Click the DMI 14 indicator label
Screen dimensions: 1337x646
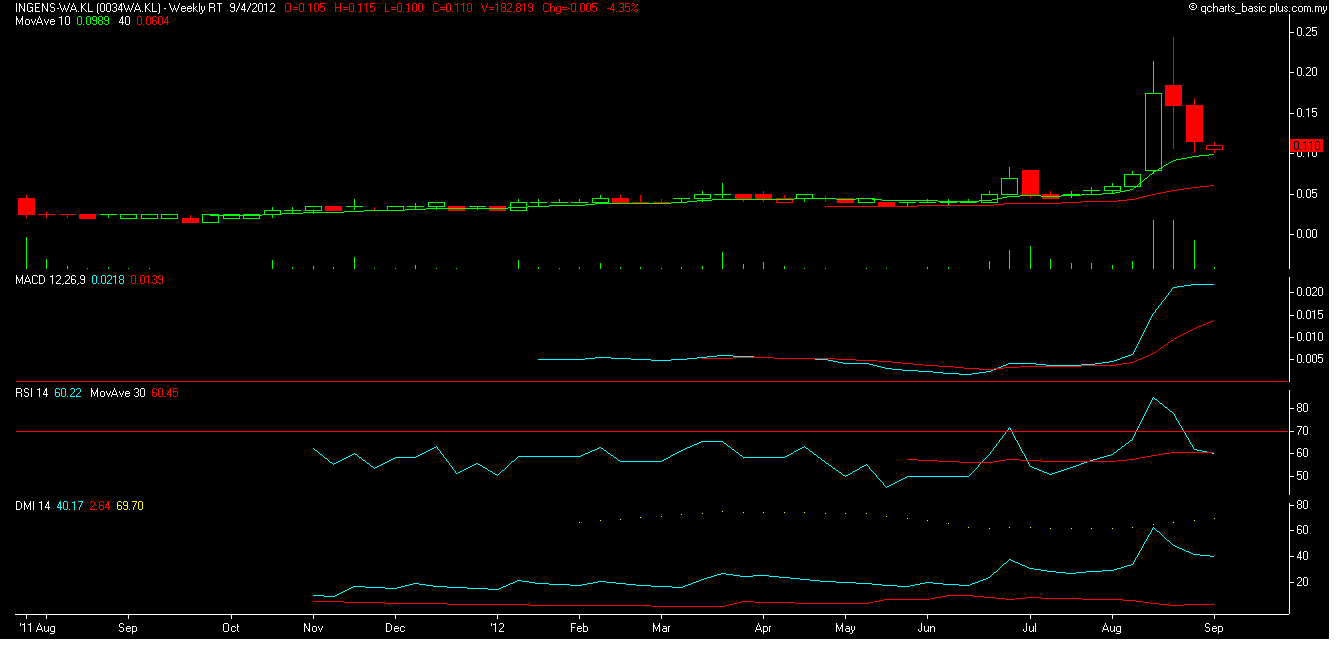coord(33,506)
